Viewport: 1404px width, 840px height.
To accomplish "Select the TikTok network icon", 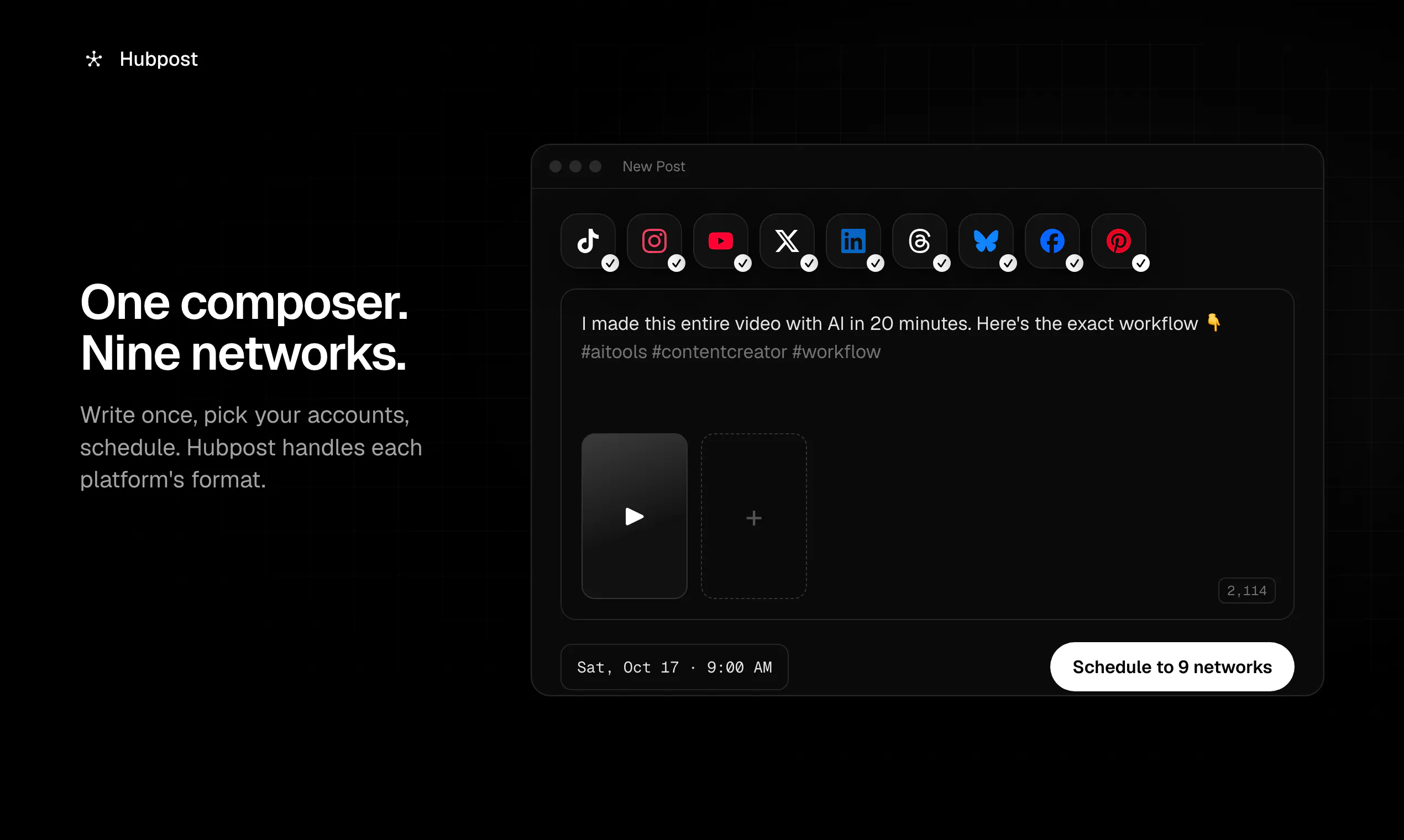I will (x=588, y=241).
